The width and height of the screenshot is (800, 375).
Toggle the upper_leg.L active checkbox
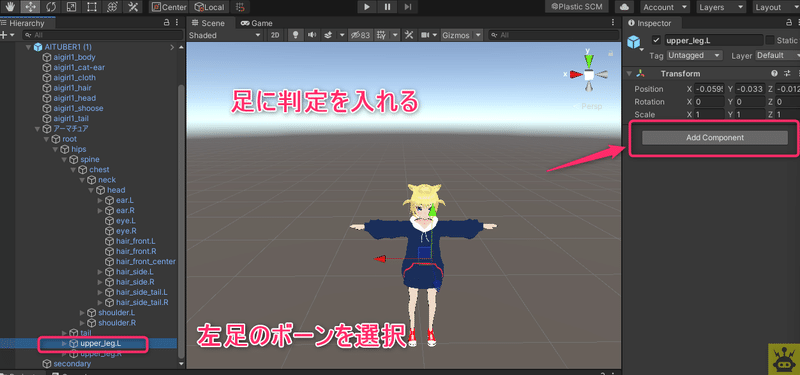(x=656, y=40)
